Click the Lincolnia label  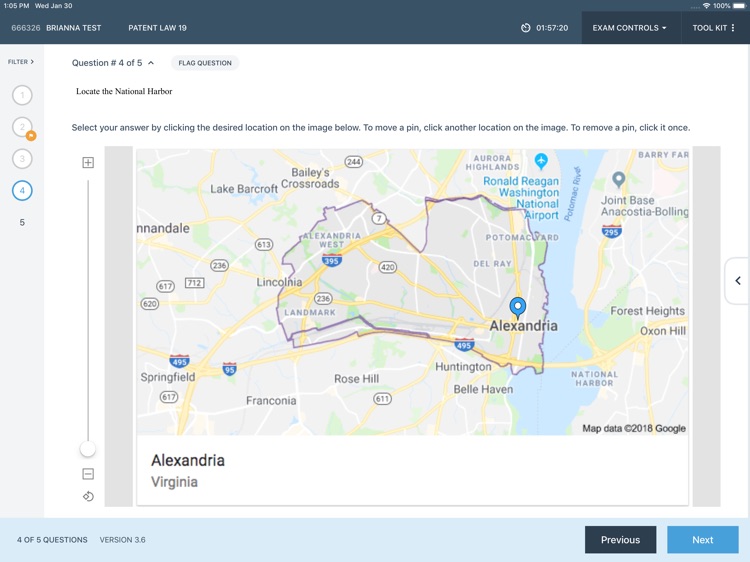[x=279, y=282]
